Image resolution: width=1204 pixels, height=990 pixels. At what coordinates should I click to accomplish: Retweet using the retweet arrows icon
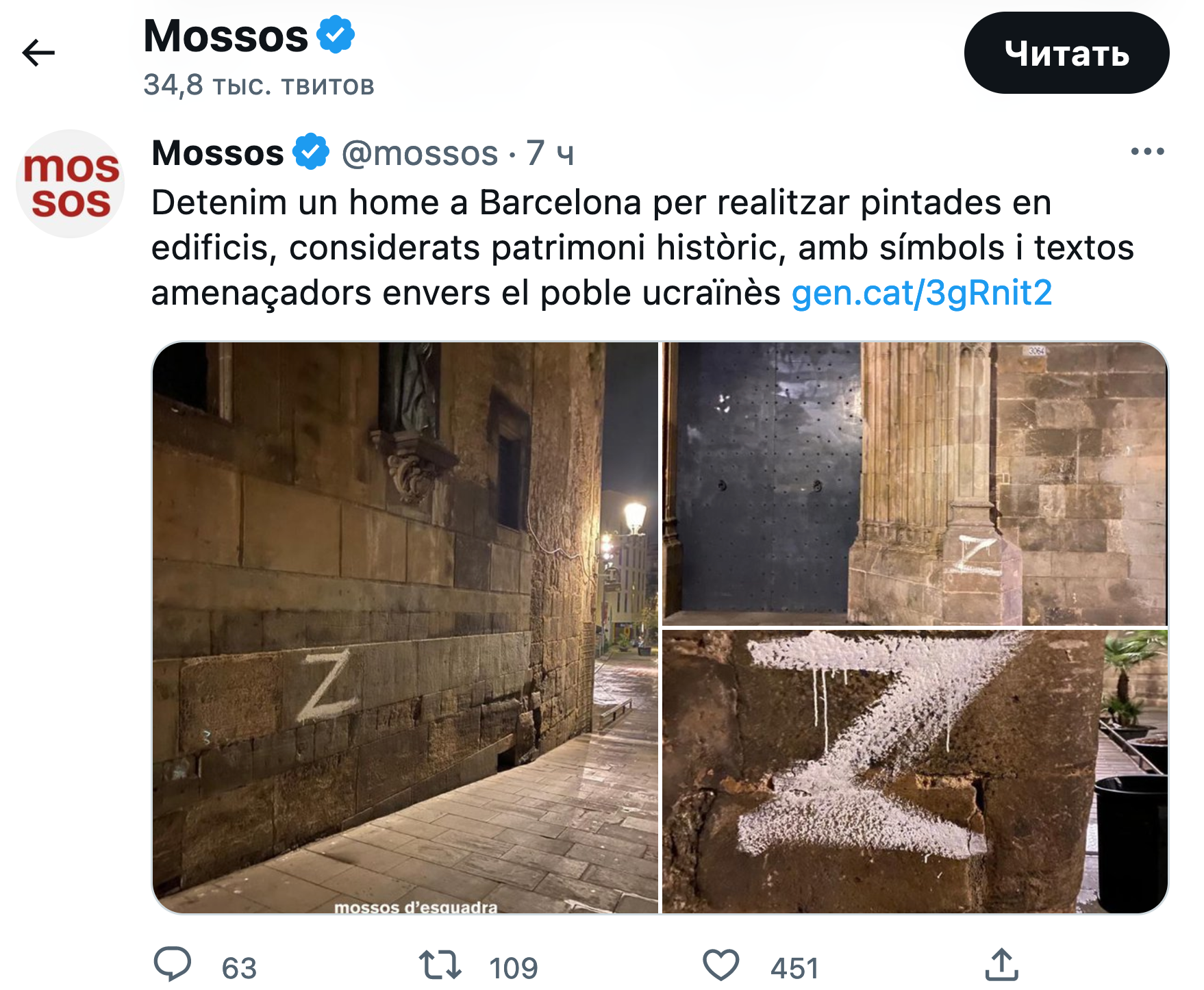pyautogui.click(x=440, y=965)
